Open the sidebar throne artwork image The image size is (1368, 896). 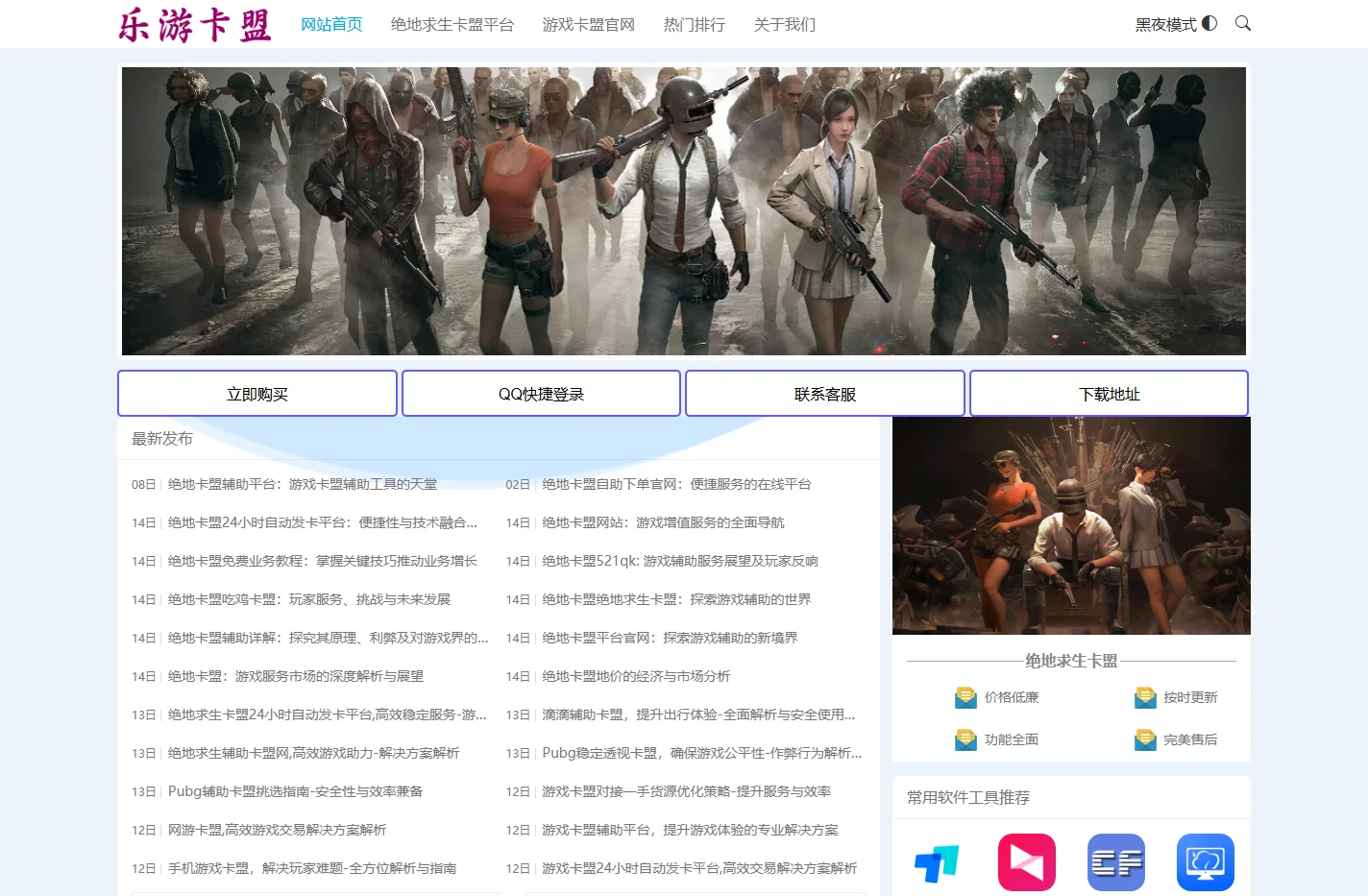click(x=1071, y=525)
